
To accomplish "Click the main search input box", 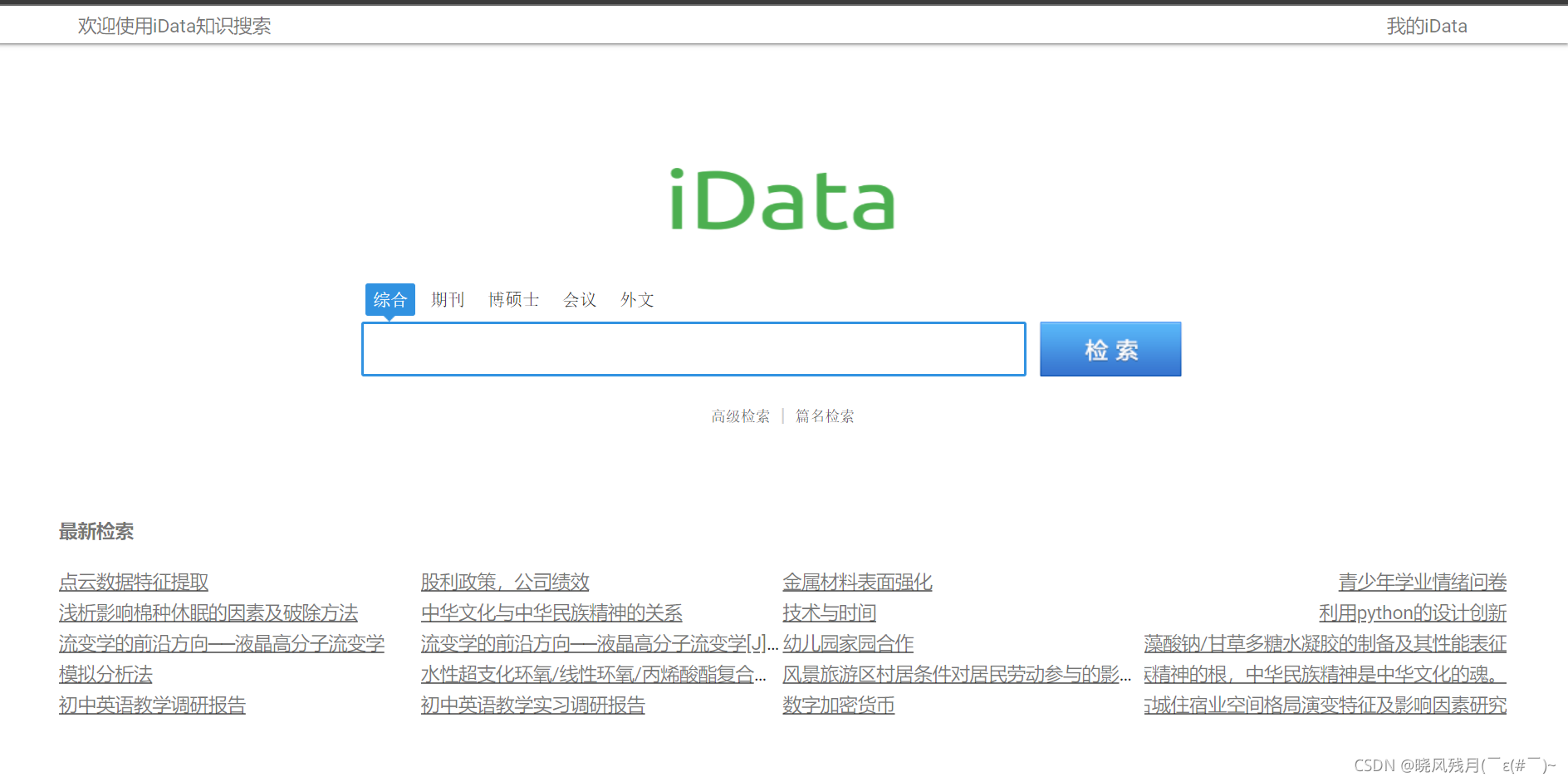I will pos(693,349).
